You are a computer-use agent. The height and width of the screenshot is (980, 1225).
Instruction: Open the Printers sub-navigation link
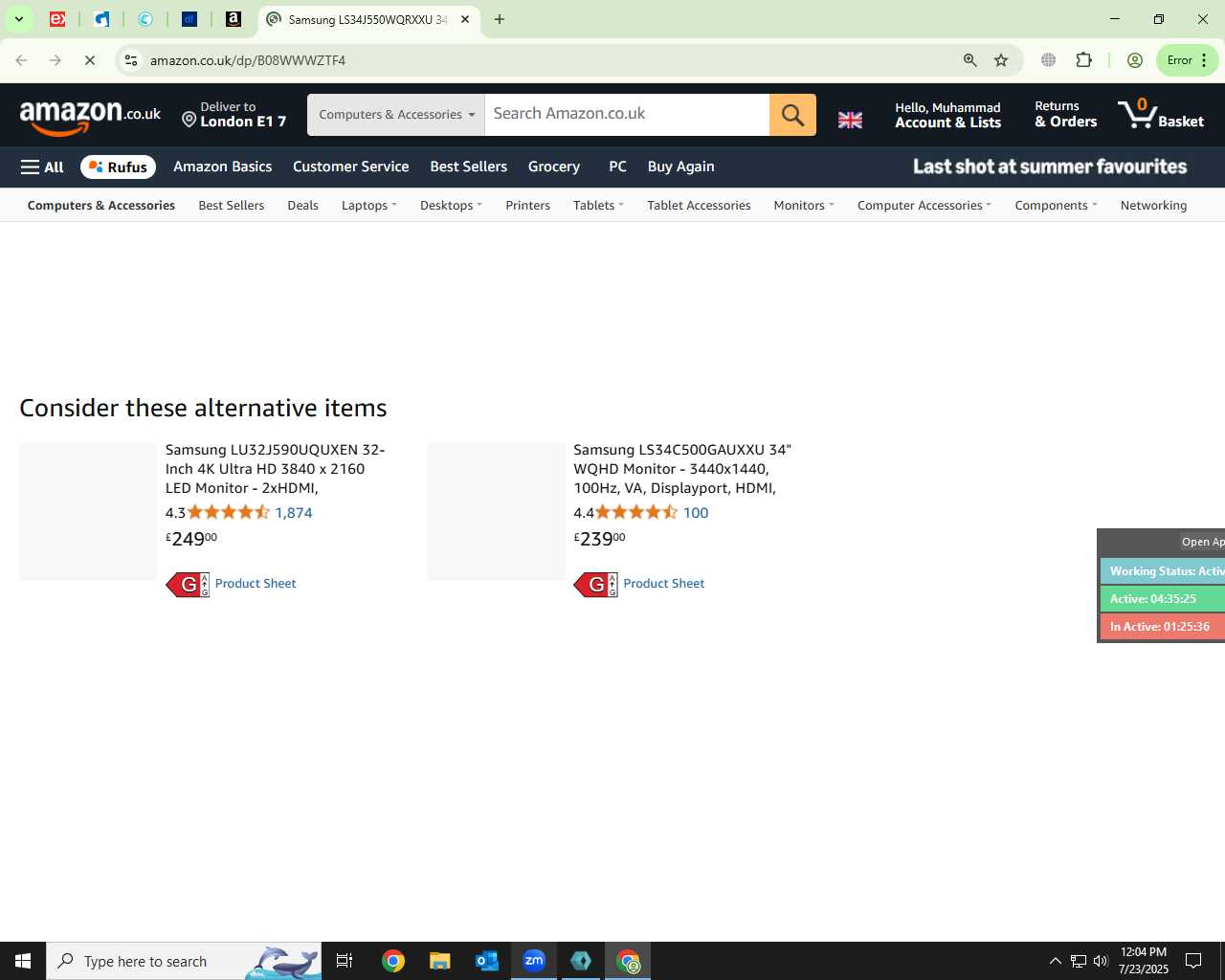click(x=527, y=206)
